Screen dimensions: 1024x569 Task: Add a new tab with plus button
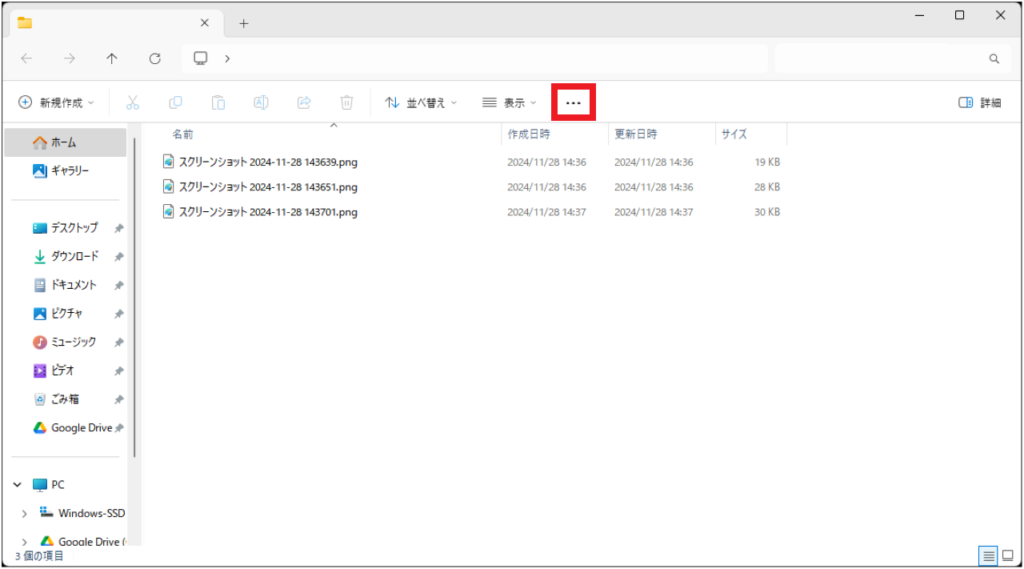[243, 23]
